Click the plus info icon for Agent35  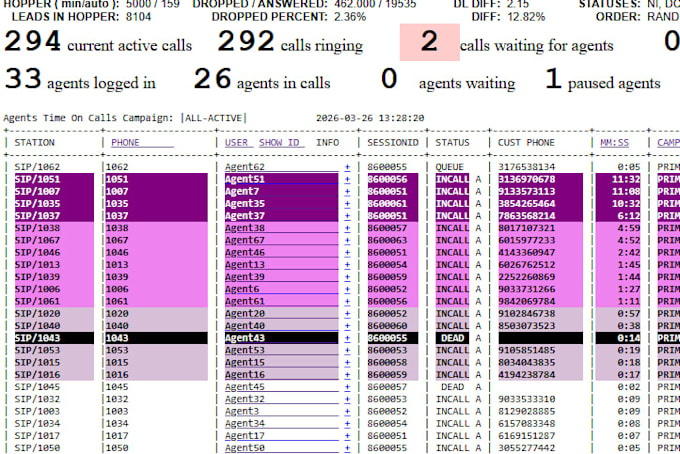[x=347, y=203]
